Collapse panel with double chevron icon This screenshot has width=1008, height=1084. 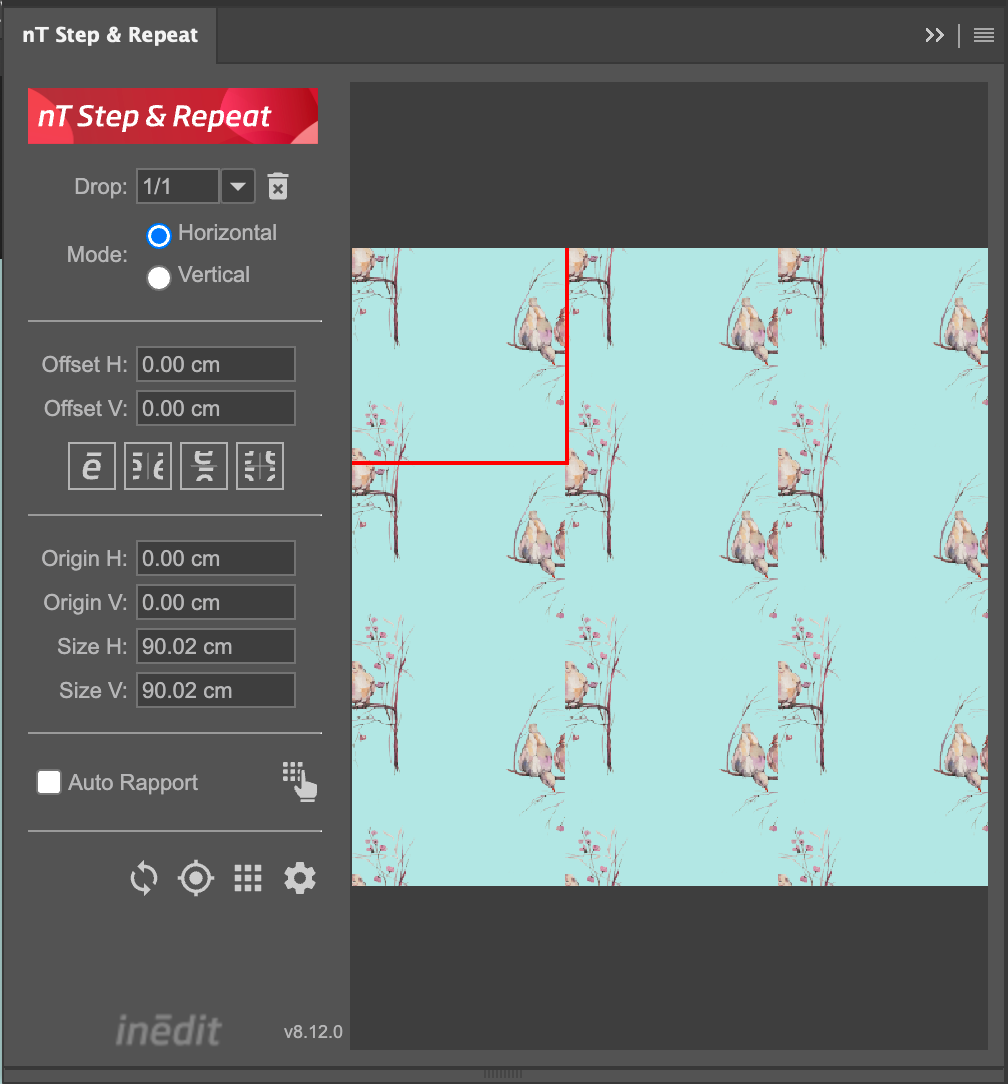coord(934,35)
